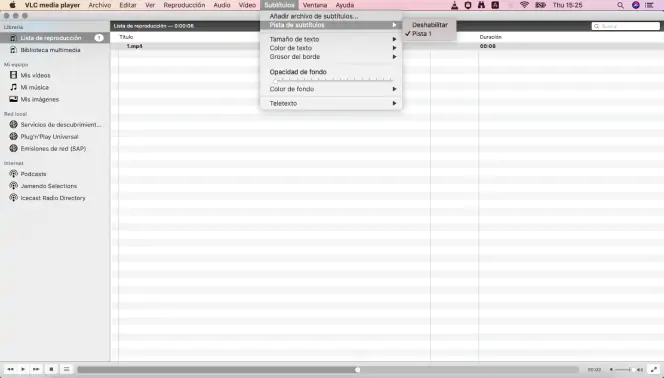Click the VLC cone menu bar icon
This screenshot has height=378, width=664.
pos(454,5)
